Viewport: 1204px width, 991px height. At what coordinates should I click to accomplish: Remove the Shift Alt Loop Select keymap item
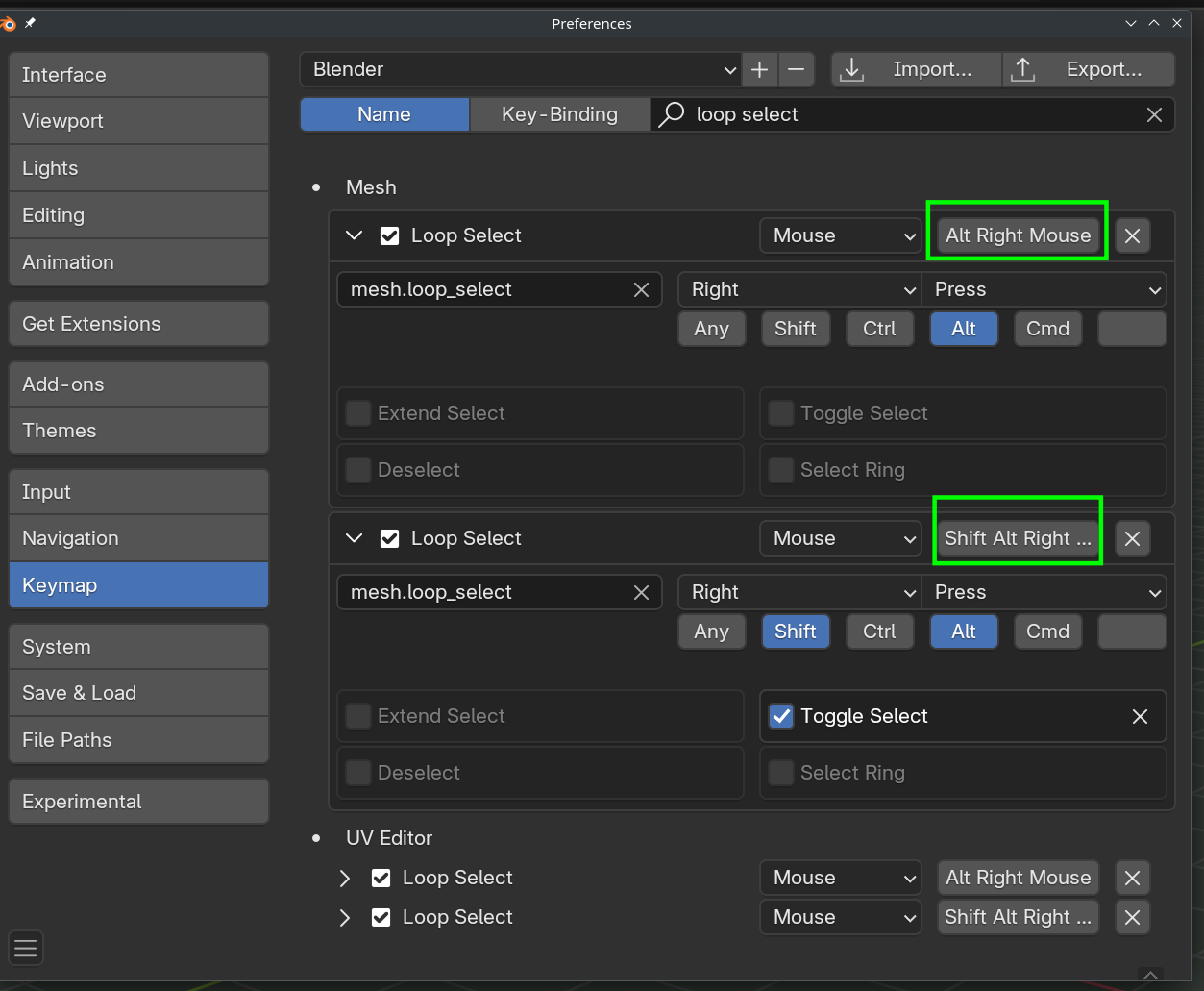pyautogui.click(x=1132, y=538)
